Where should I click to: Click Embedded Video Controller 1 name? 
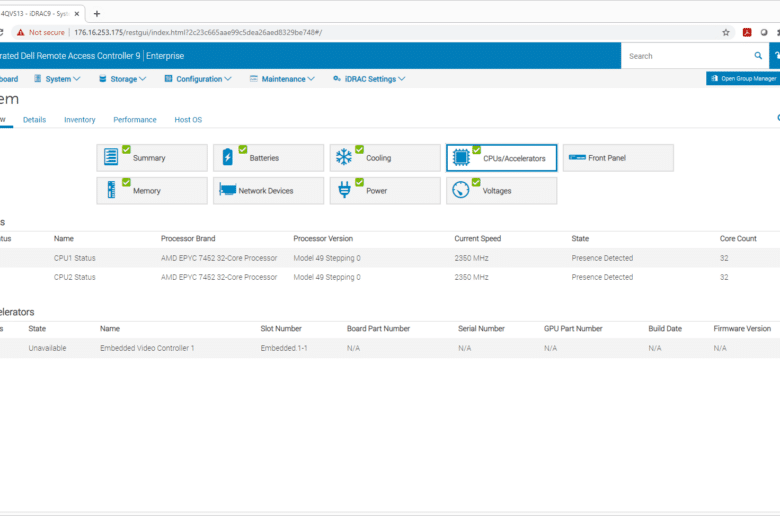[147, 348]
